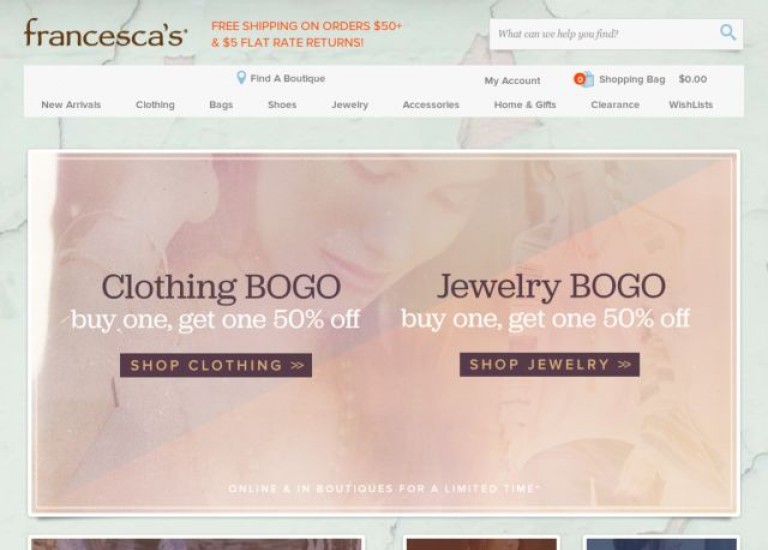Click the Shop Jewelry button

[550, 364]
